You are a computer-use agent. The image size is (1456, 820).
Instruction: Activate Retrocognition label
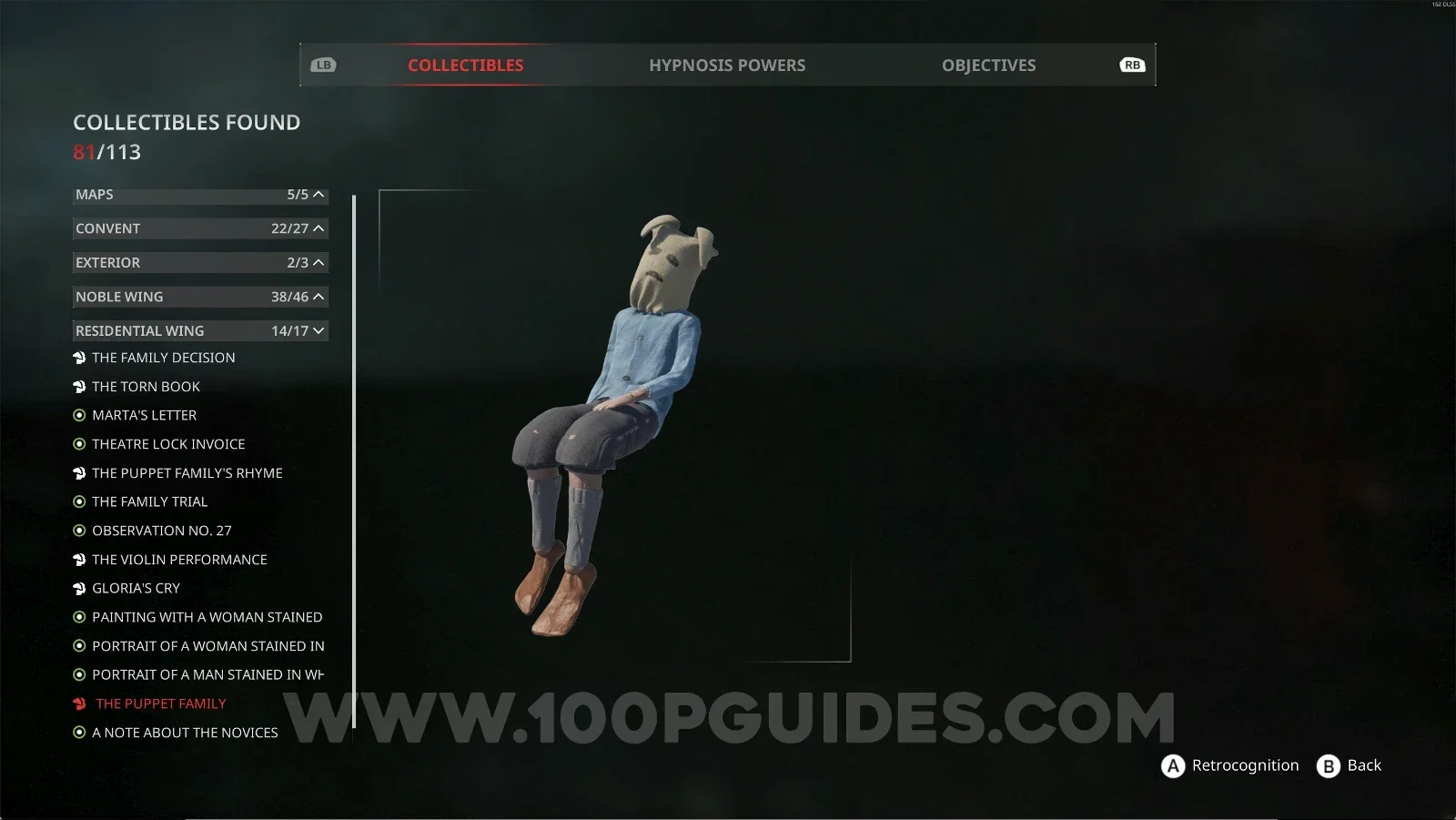pyautogui.click(x=1246, y=765)
